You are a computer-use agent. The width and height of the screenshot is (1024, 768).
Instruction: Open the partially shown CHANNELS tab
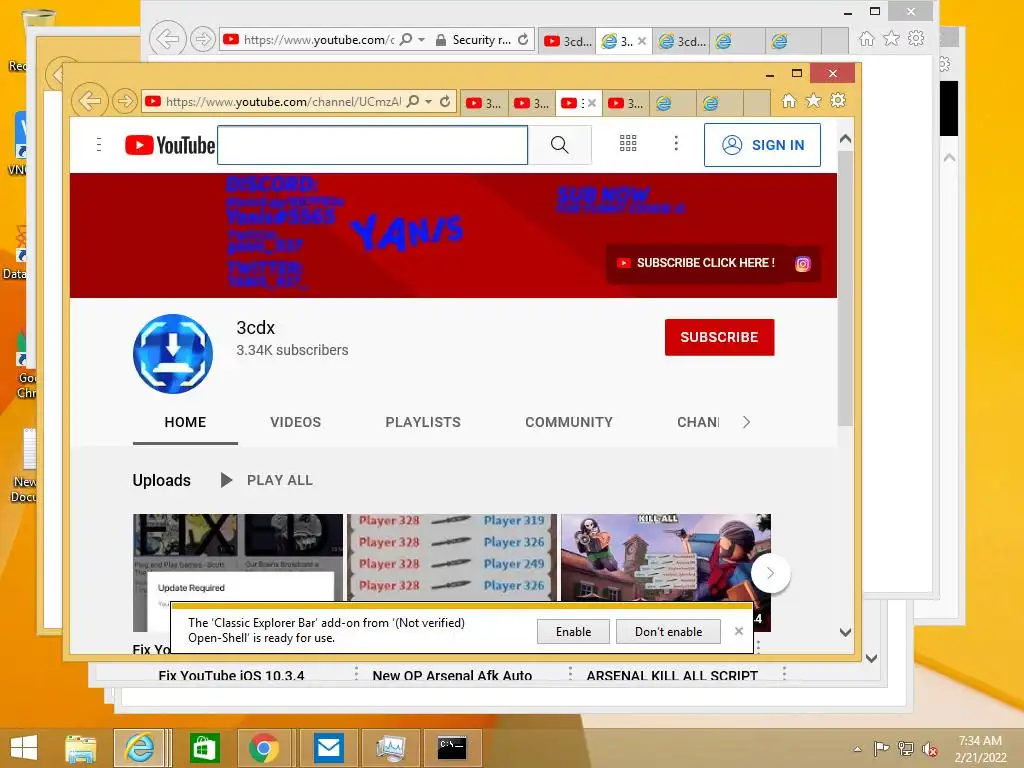(697, 423)
